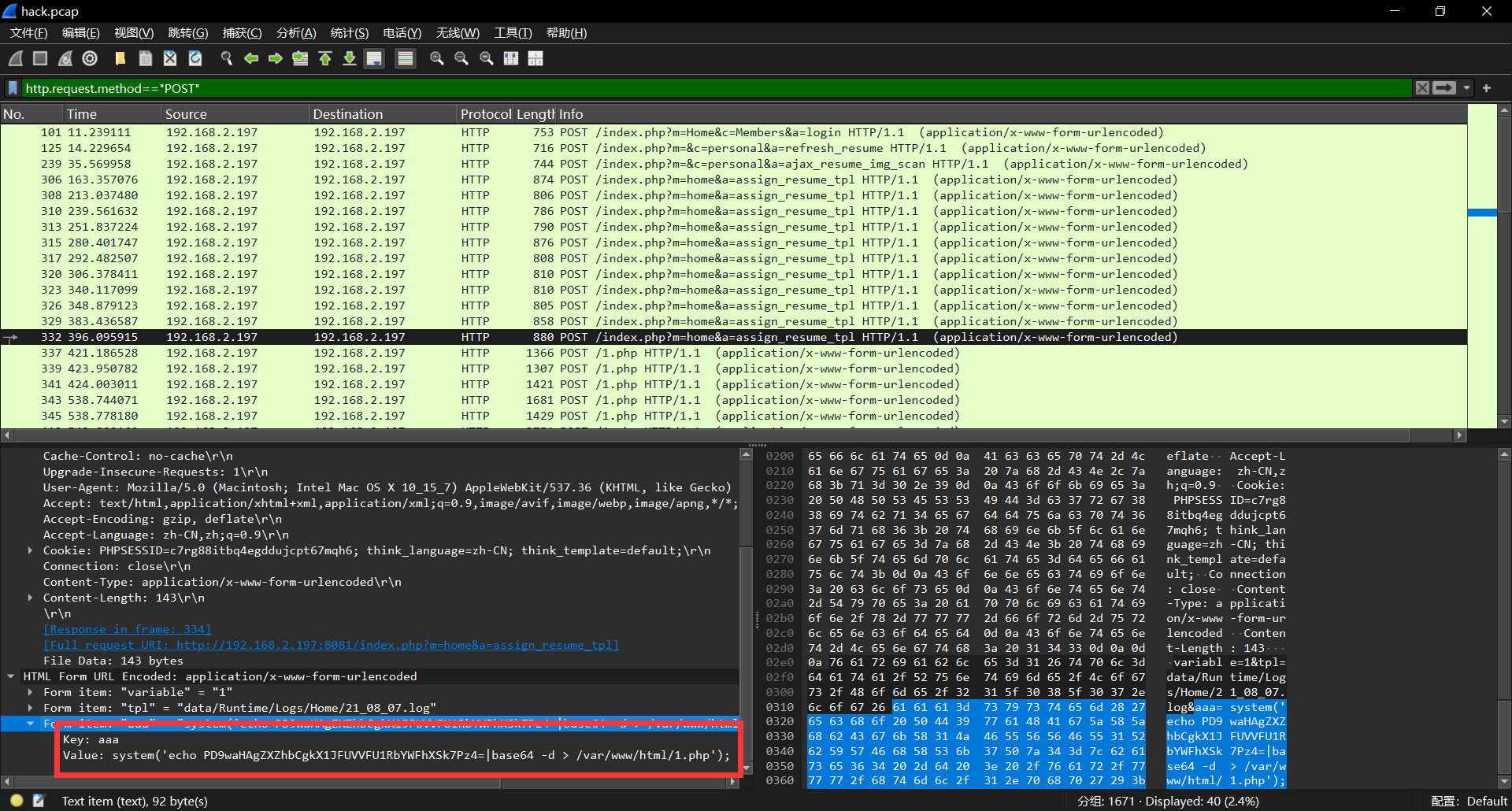
Task: Open the 工具(T) menu
Action: [x=513, y=33]
